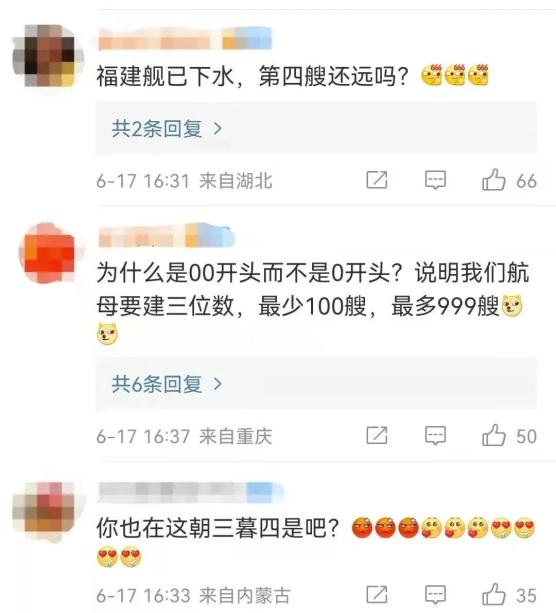This screenshot has height=613, width=556.
Task: Select comment text 福建舰已下水
Action: [x=165, y=76]
